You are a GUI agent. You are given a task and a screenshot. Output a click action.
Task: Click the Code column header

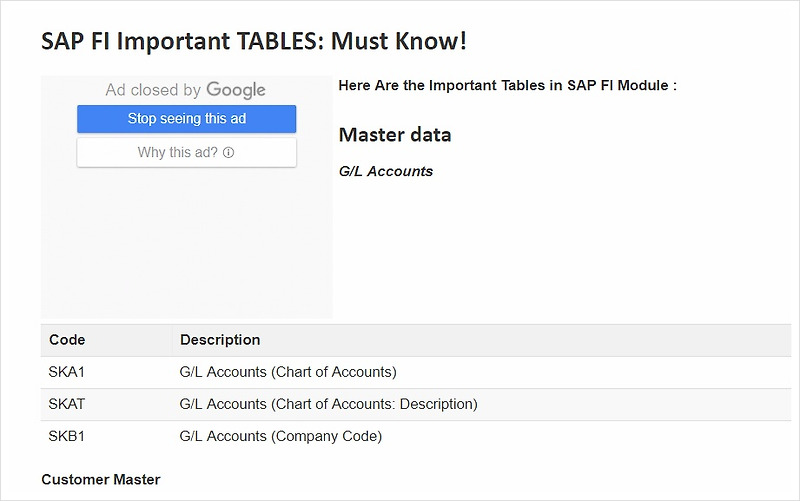click(x=106, y=340)
